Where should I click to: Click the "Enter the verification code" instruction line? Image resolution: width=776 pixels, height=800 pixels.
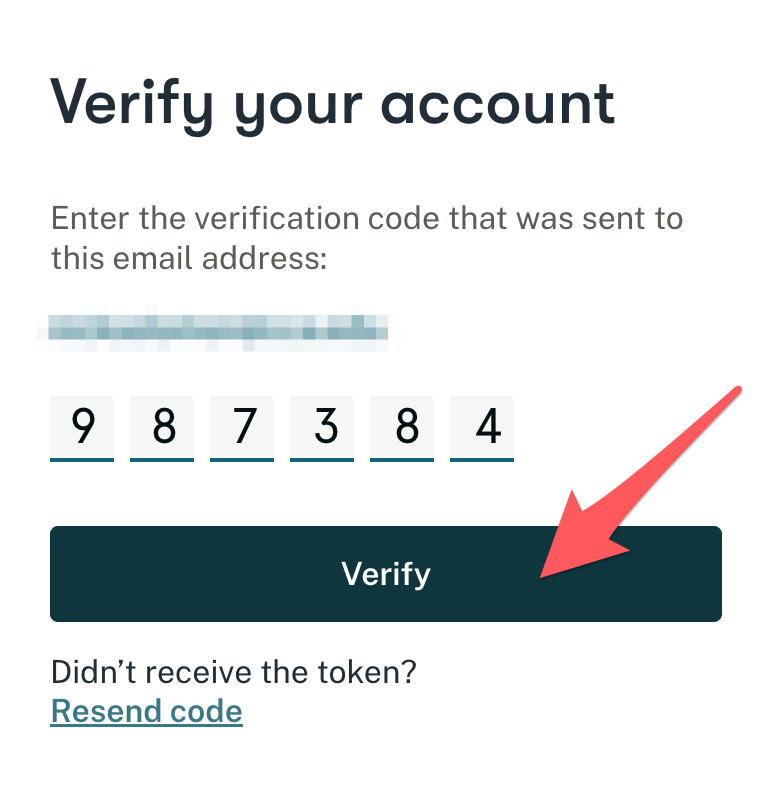(367, 218)
